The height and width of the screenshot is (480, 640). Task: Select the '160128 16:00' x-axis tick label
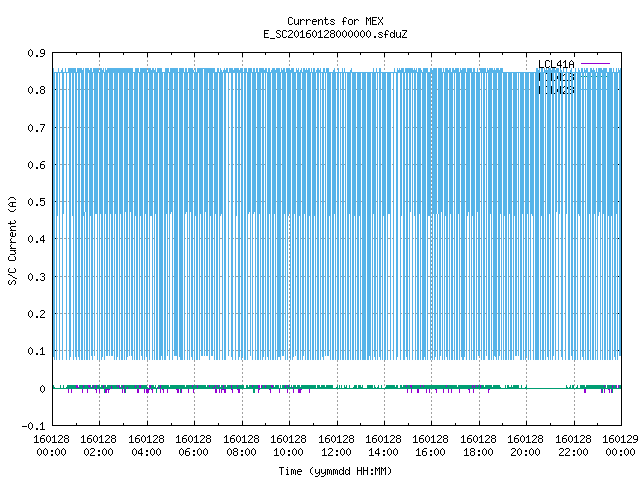click(x=431, y=446)
